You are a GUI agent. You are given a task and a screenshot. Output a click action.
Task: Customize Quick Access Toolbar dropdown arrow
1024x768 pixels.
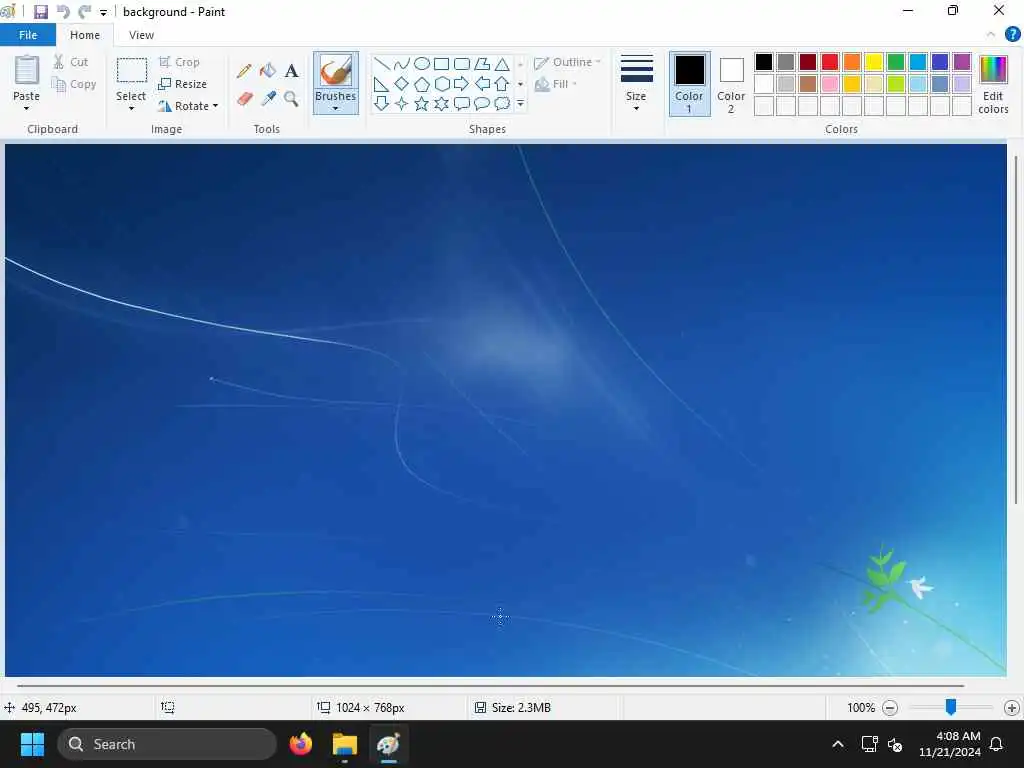tap(103, 12)
